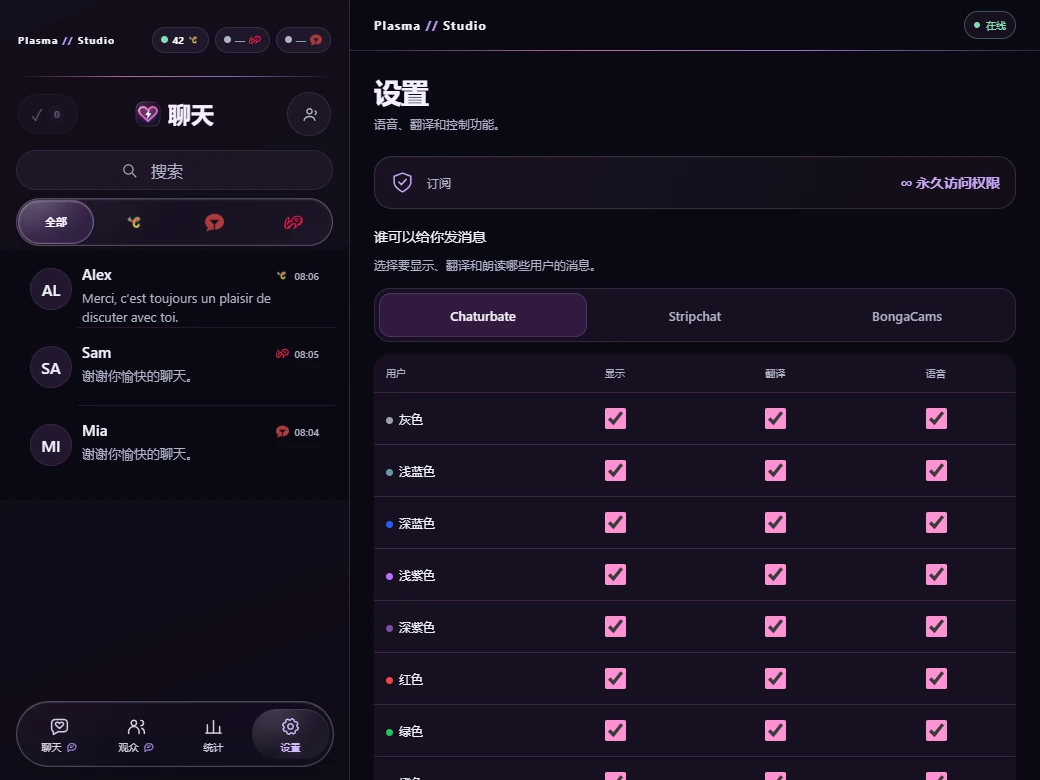This screenshot has width=1040, height=780.
Task: Open the 统计 tab in bottom navigation
Action: (213, 734)
